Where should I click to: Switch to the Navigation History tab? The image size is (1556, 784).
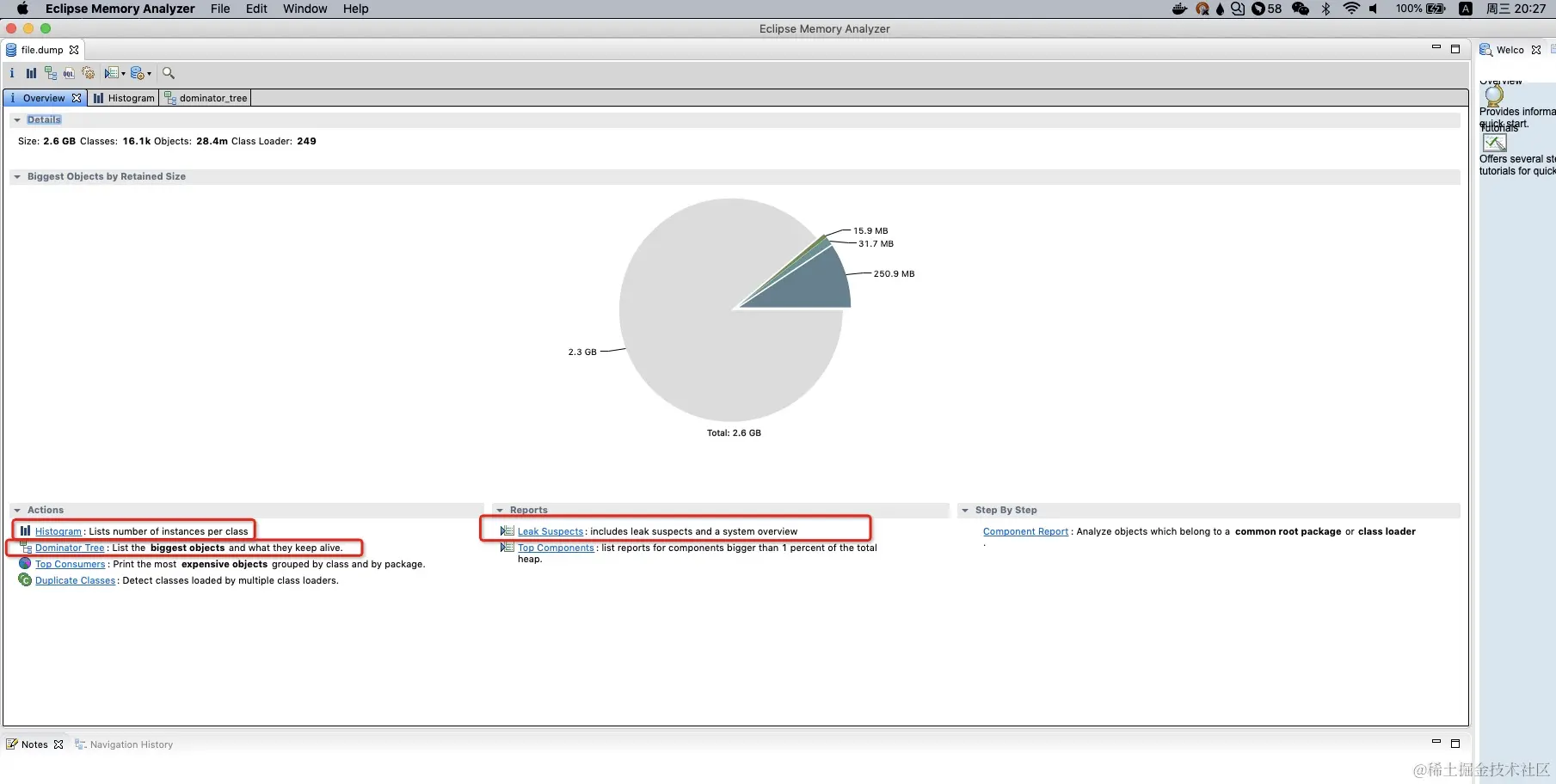[124, 744]
